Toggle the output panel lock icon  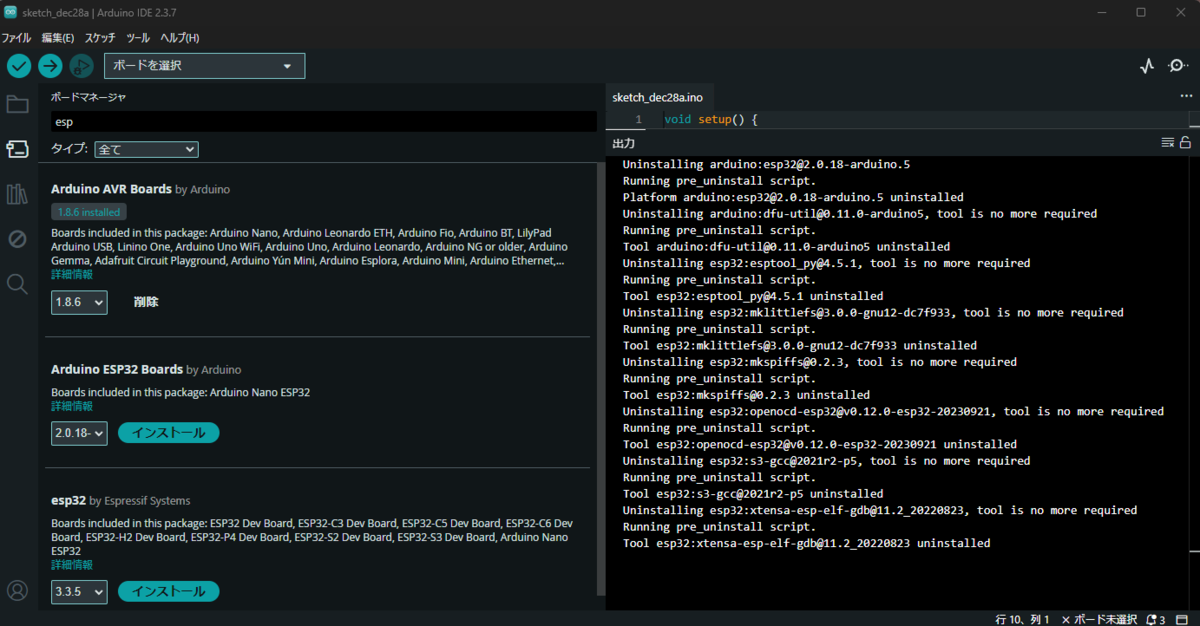[1185, 143]
